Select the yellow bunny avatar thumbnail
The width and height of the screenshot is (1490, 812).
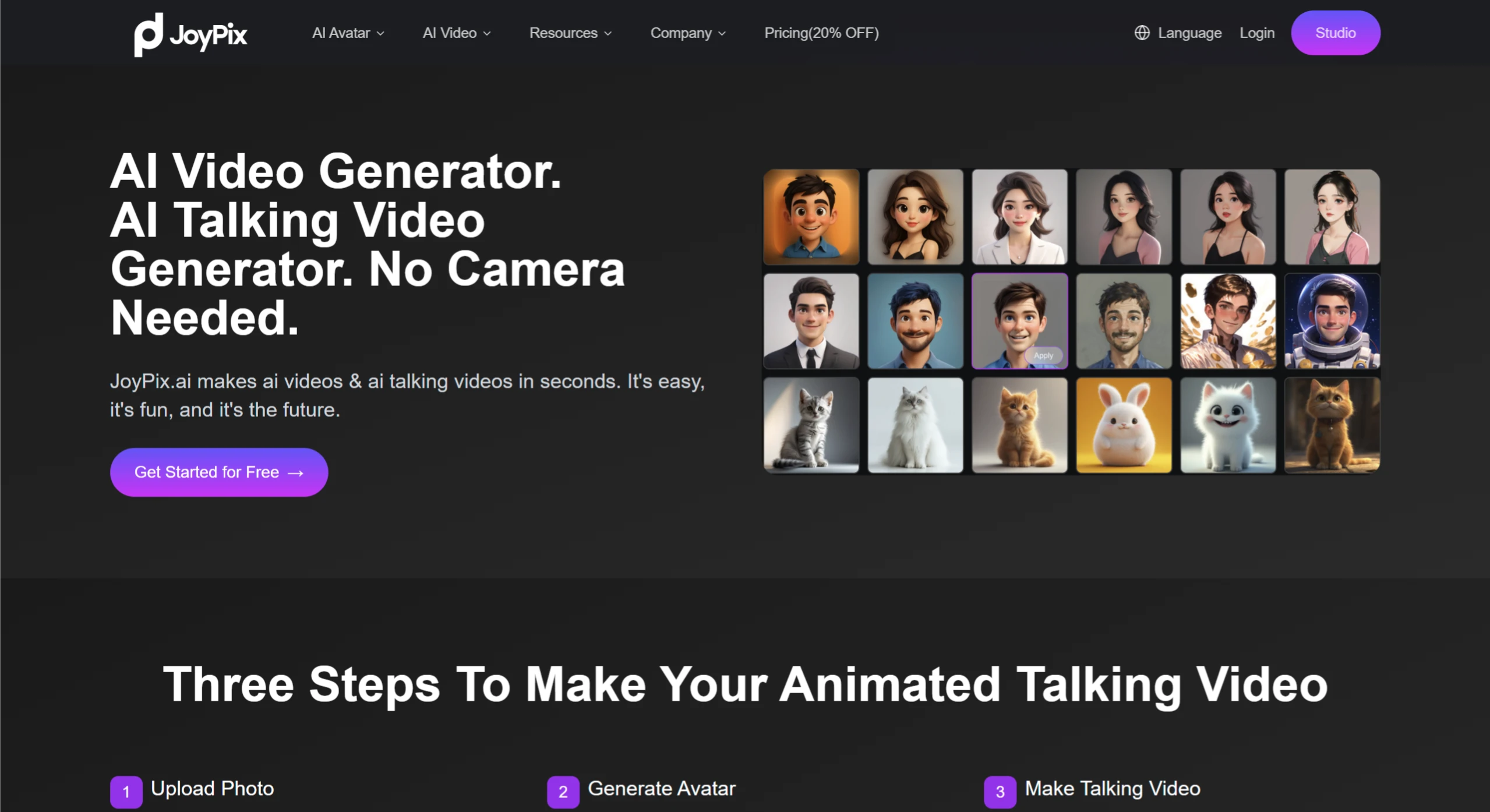tap(1123, 425)
